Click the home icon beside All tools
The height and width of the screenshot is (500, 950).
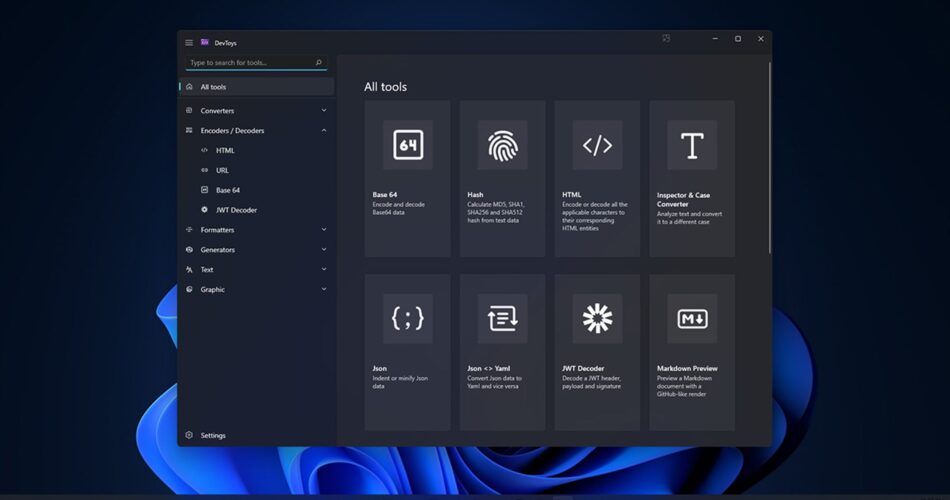point(189,87)
